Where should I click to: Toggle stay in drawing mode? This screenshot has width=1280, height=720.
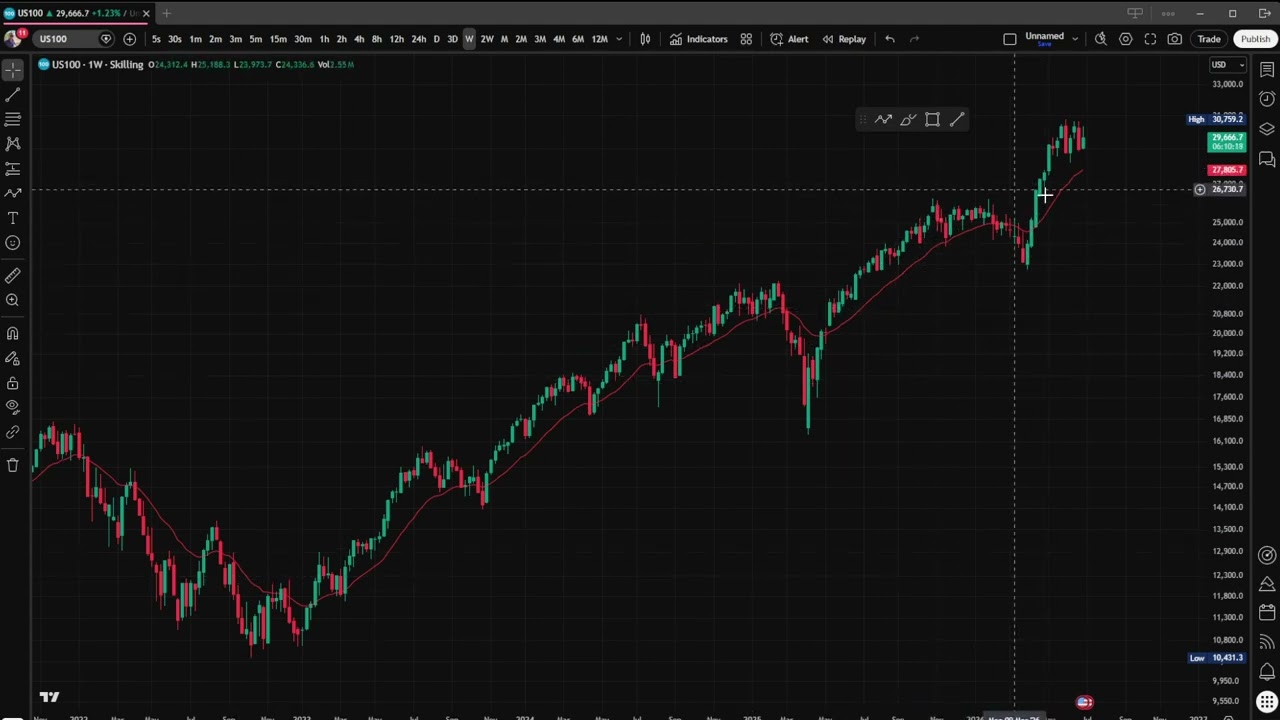click(13, 358)
